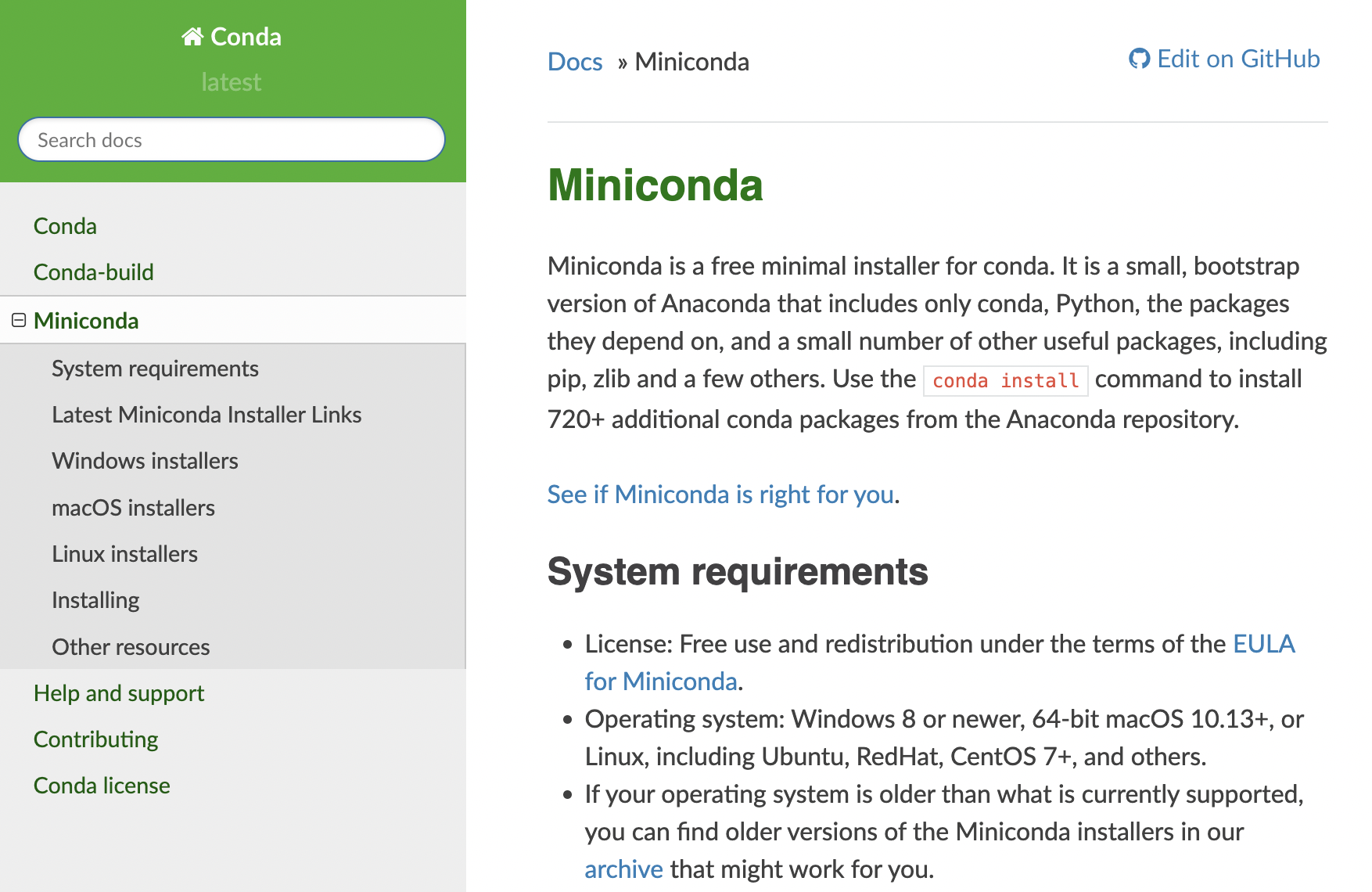
Task: Open Conda-build in the sidebar
Action: coord(94,272)
